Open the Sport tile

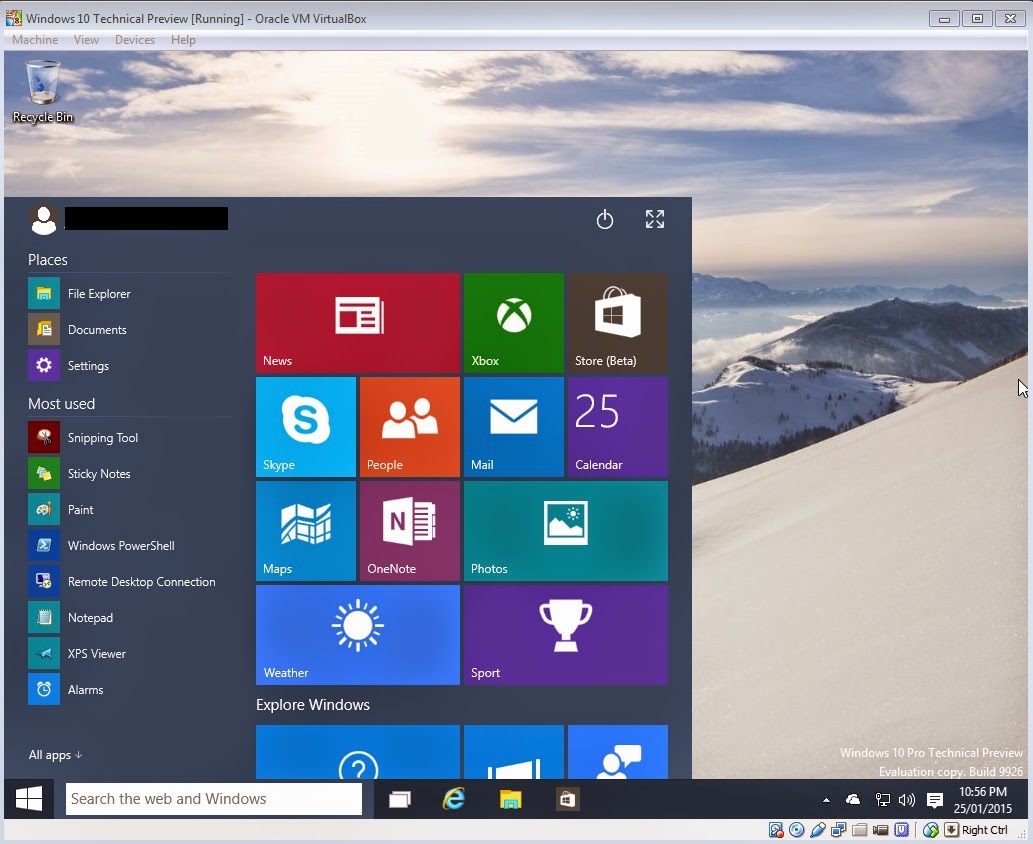(566, 635)
